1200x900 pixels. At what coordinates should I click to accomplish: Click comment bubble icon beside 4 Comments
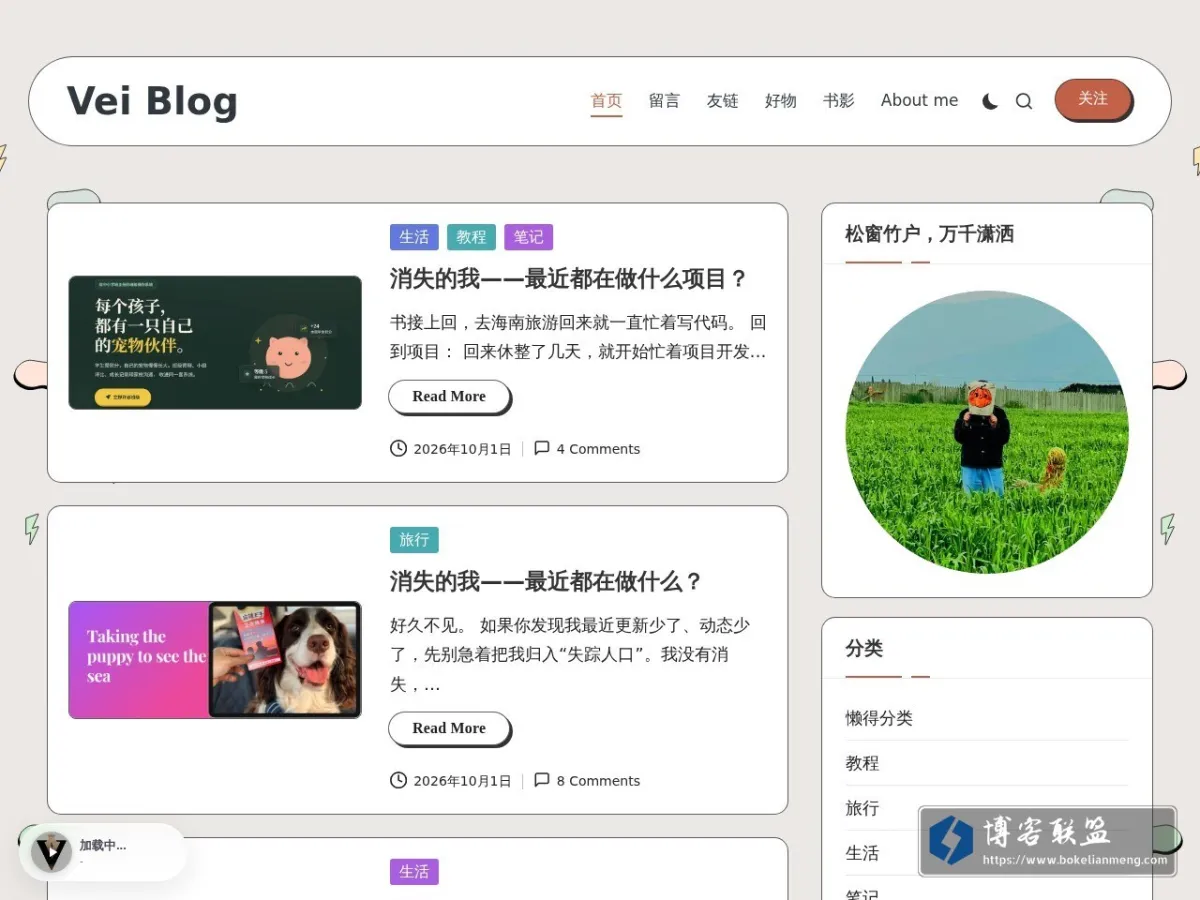click(x=542, y=448)
